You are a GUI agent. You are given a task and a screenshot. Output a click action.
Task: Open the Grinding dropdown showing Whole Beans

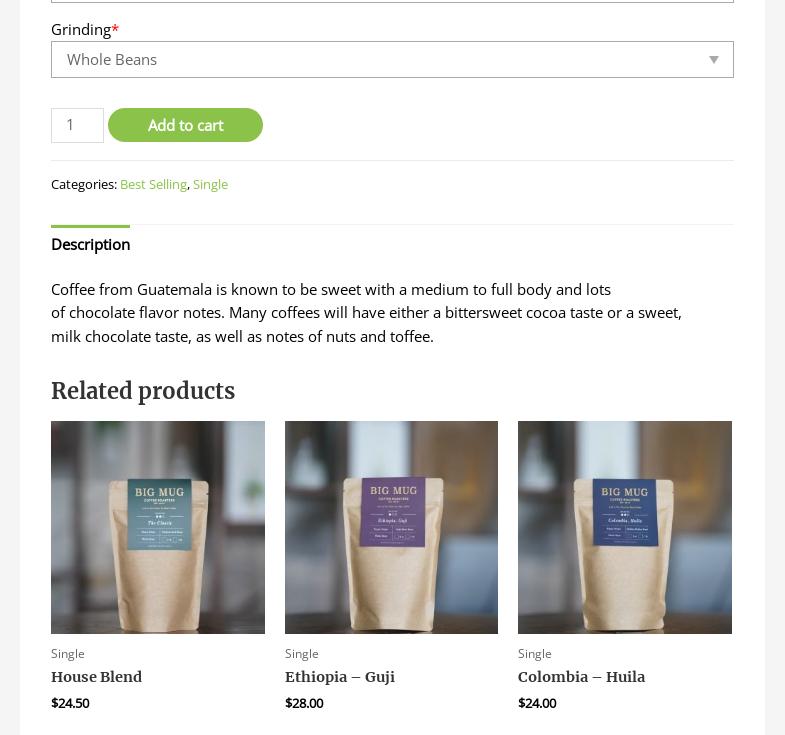point(380,60)
